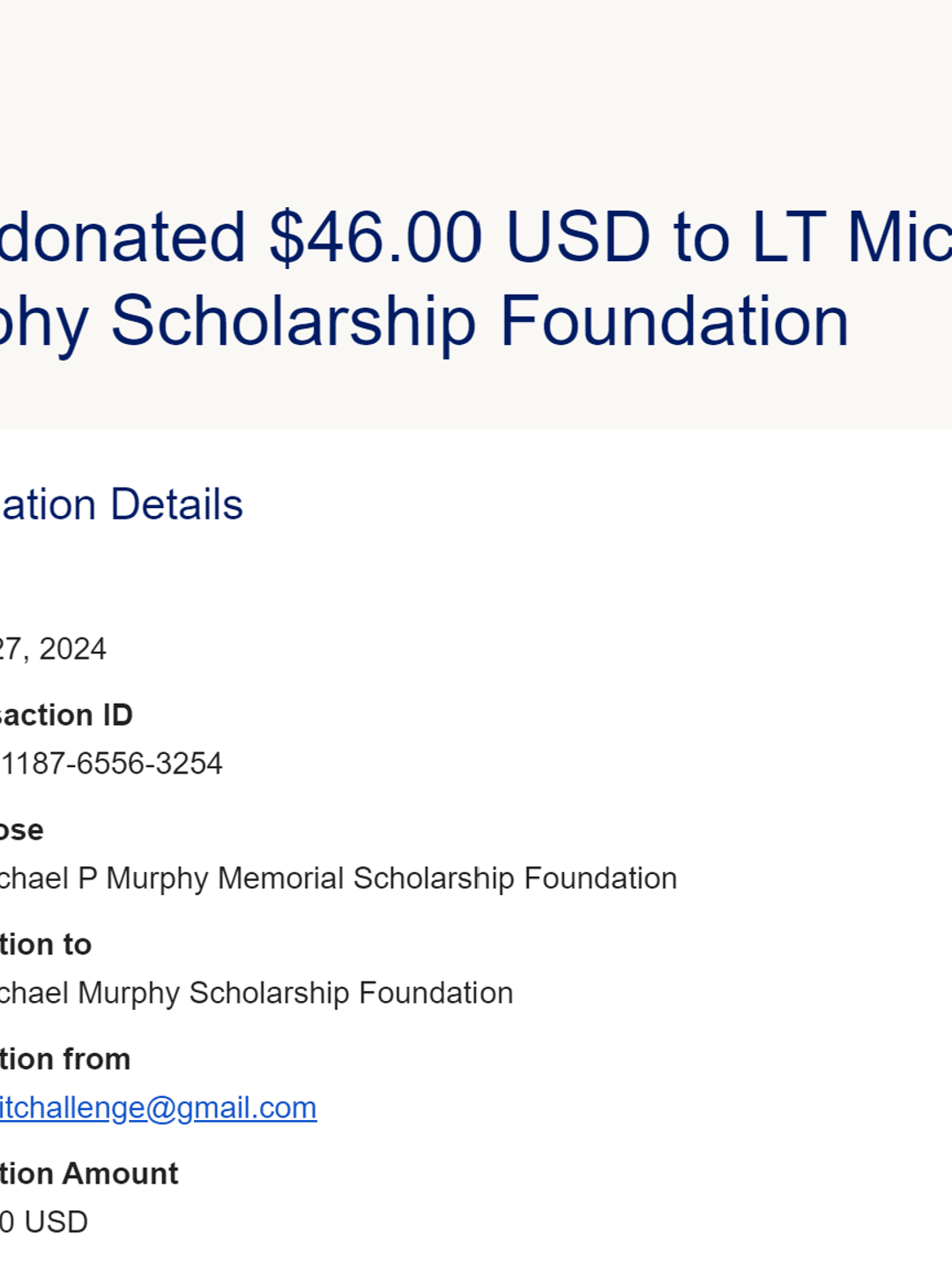Select the Transaction ID label

66,715
